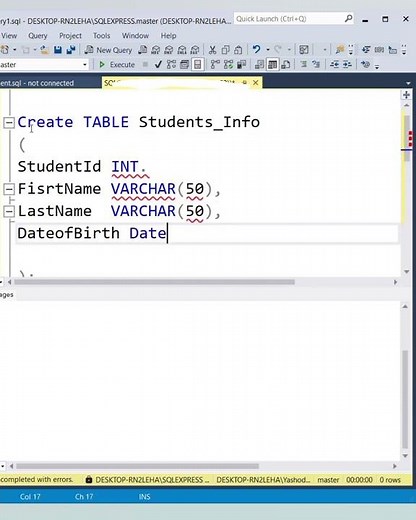The image size is (416, 520).
Task: Open SQL editor toolbar overflow options
Action: (x=377, y=66)
